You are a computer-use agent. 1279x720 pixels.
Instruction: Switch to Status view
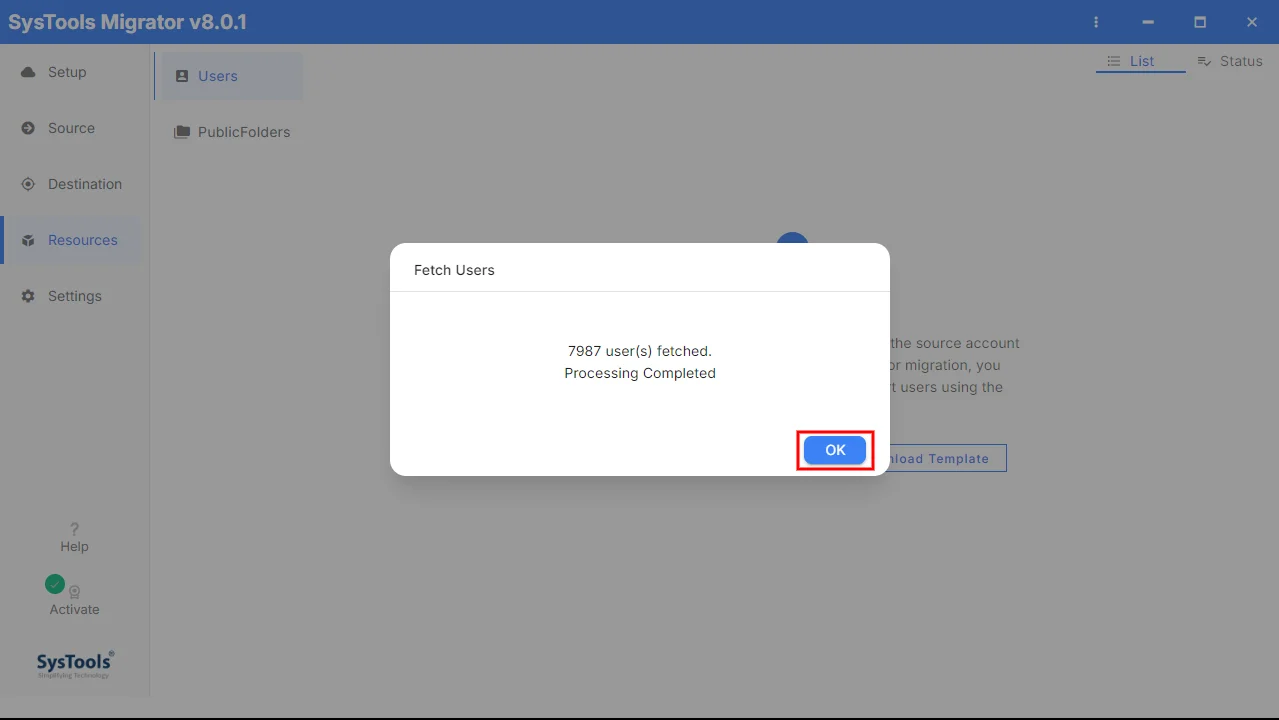point(1230,61)
